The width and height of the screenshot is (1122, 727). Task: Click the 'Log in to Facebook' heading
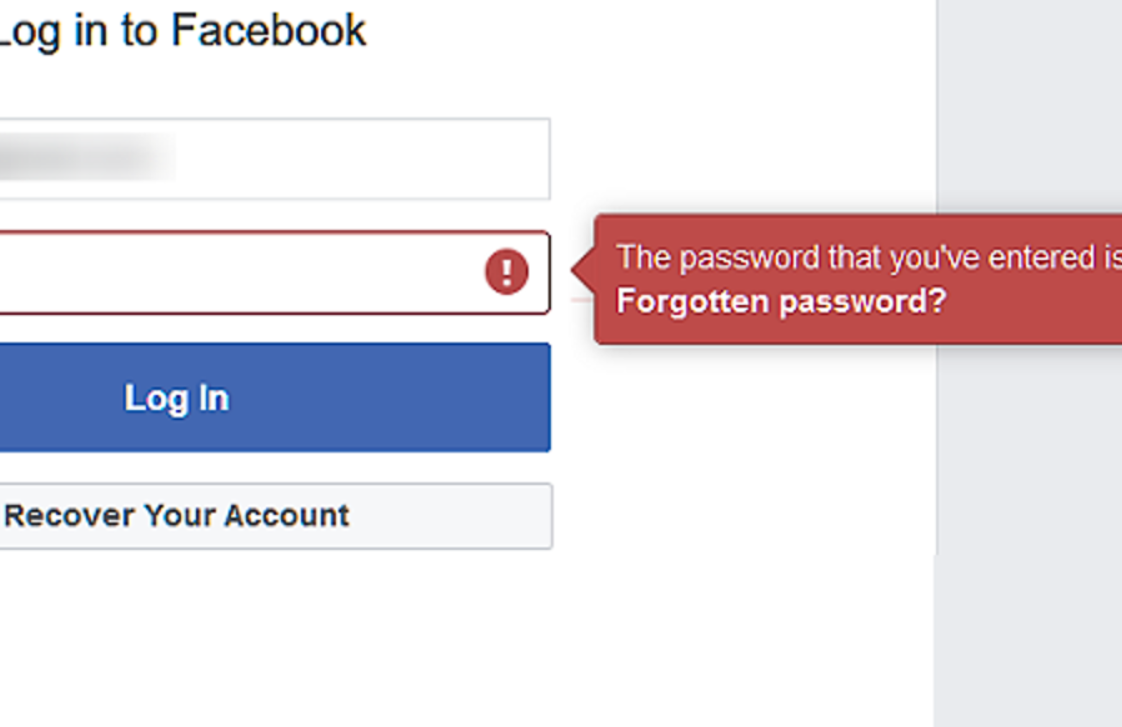tap(182, 31)
